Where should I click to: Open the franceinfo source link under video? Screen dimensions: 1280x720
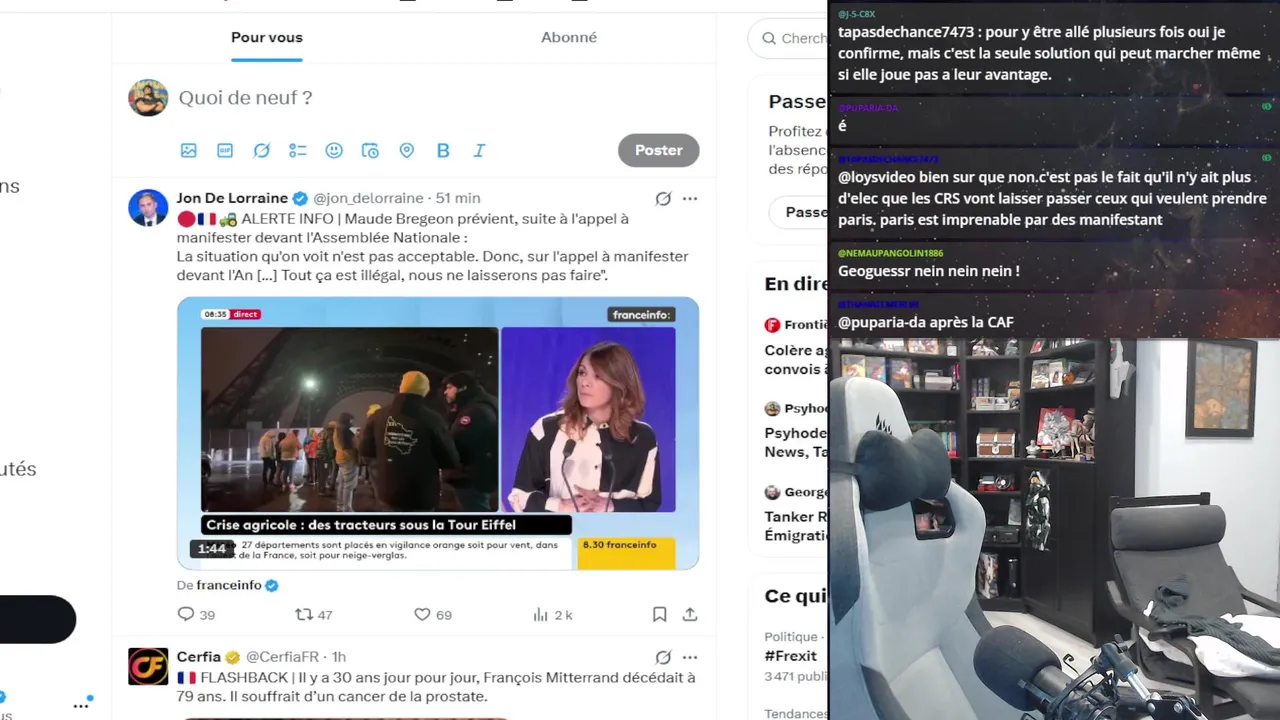click(x=229, y=585)
